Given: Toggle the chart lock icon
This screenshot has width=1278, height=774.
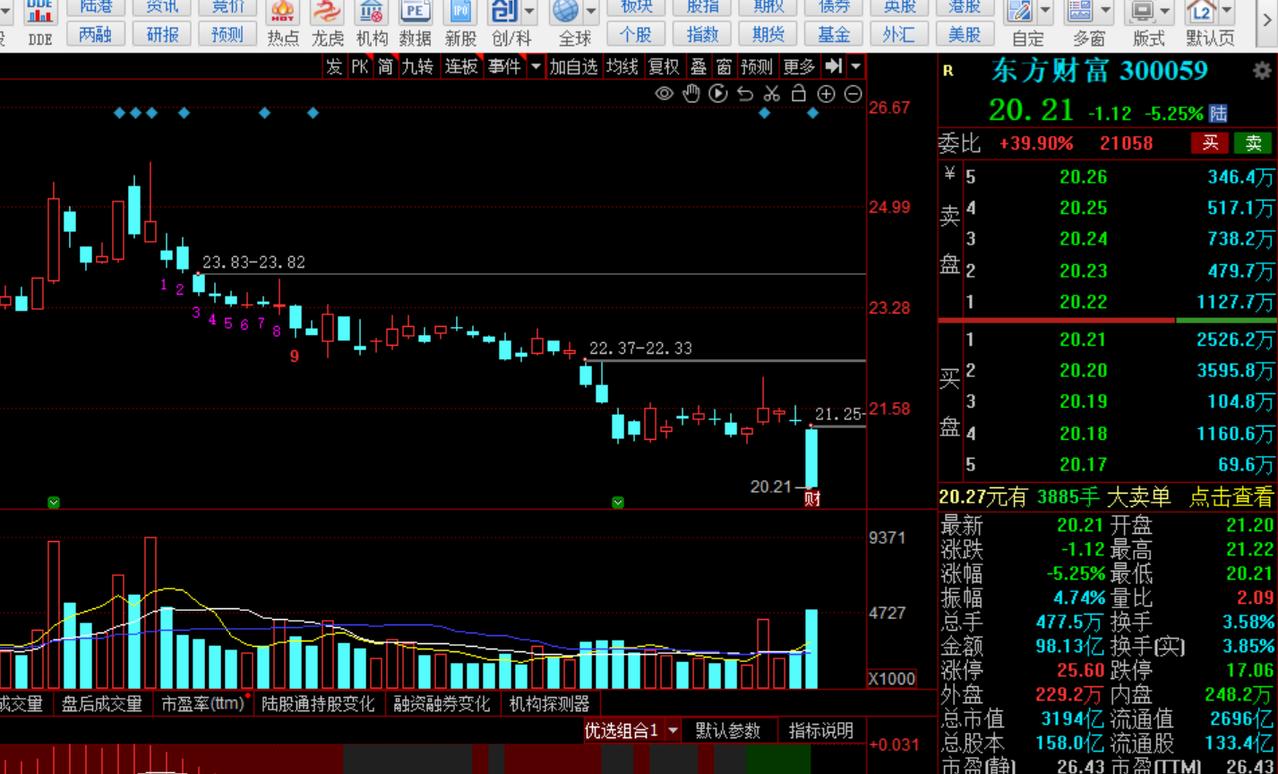Looking at the screenshot, I should pos(798,93).
